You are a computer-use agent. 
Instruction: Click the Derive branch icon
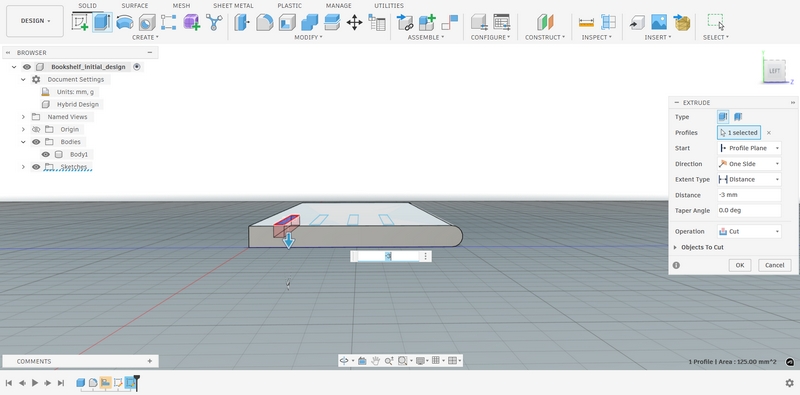coord(214,22)
